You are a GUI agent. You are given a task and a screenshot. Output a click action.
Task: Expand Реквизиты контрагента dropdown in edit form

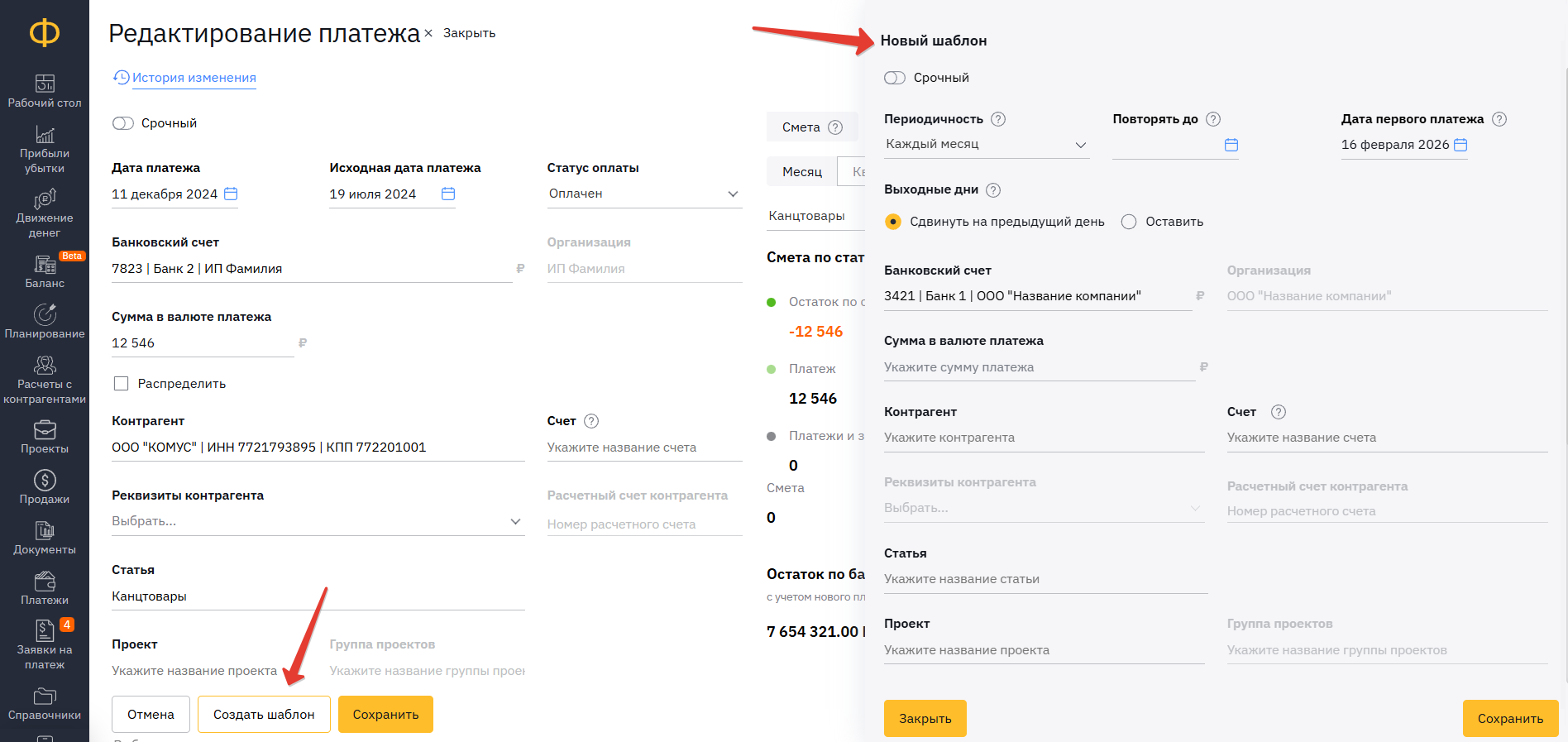click(x=514, y=521)
